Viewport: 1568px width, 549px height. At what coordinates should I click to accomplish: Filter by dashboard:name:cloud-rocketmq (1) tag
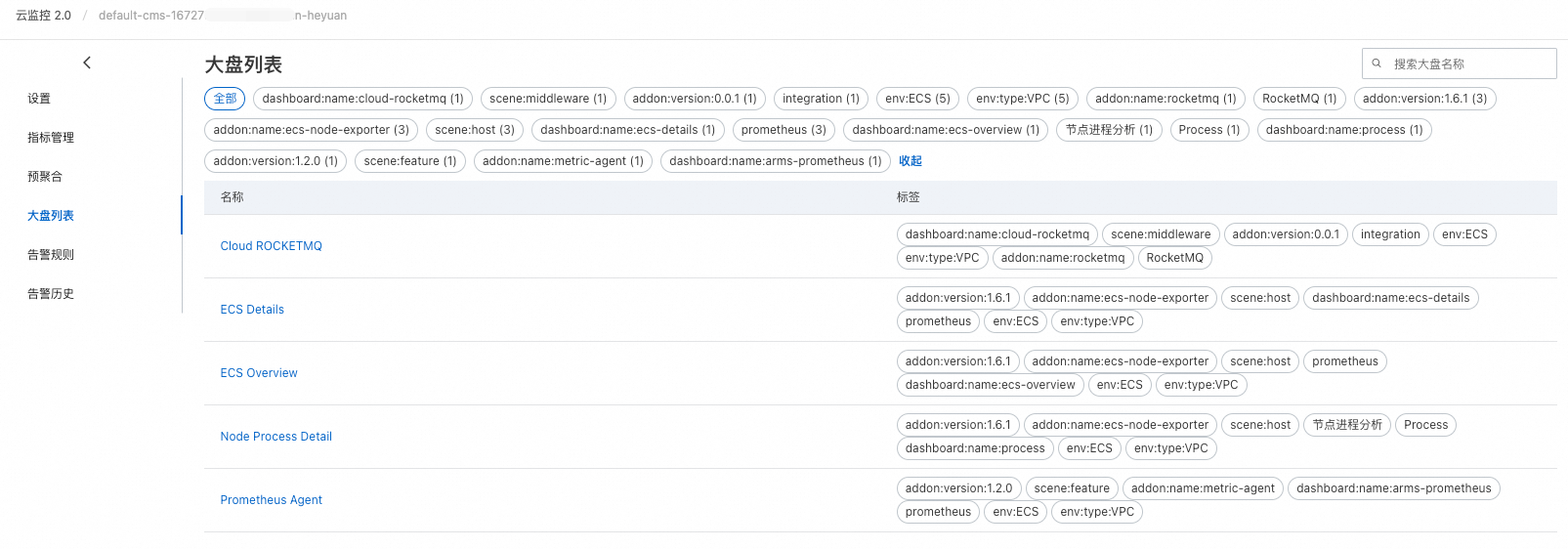click(362, 99)
